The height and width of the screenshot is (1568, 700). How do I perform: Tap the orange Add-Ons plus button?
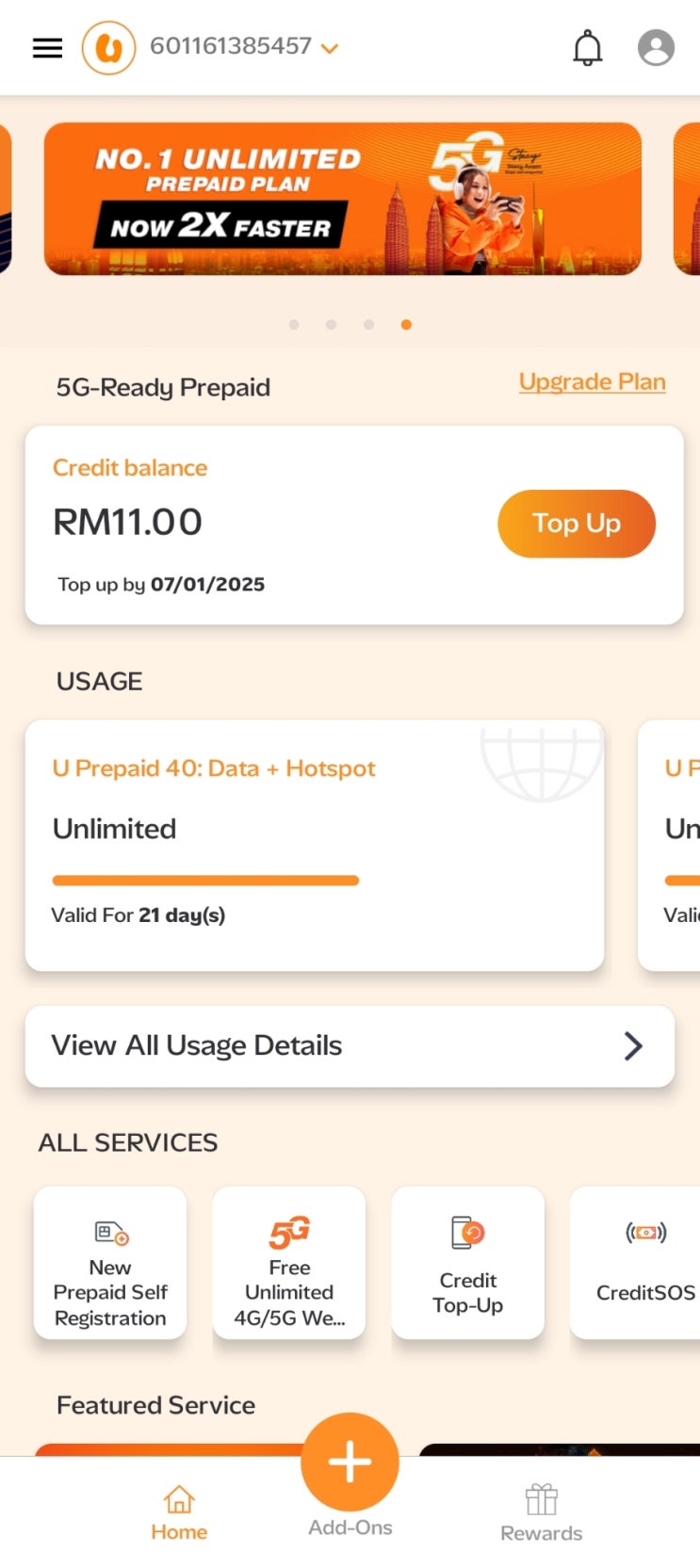[x=350, y=1463]
